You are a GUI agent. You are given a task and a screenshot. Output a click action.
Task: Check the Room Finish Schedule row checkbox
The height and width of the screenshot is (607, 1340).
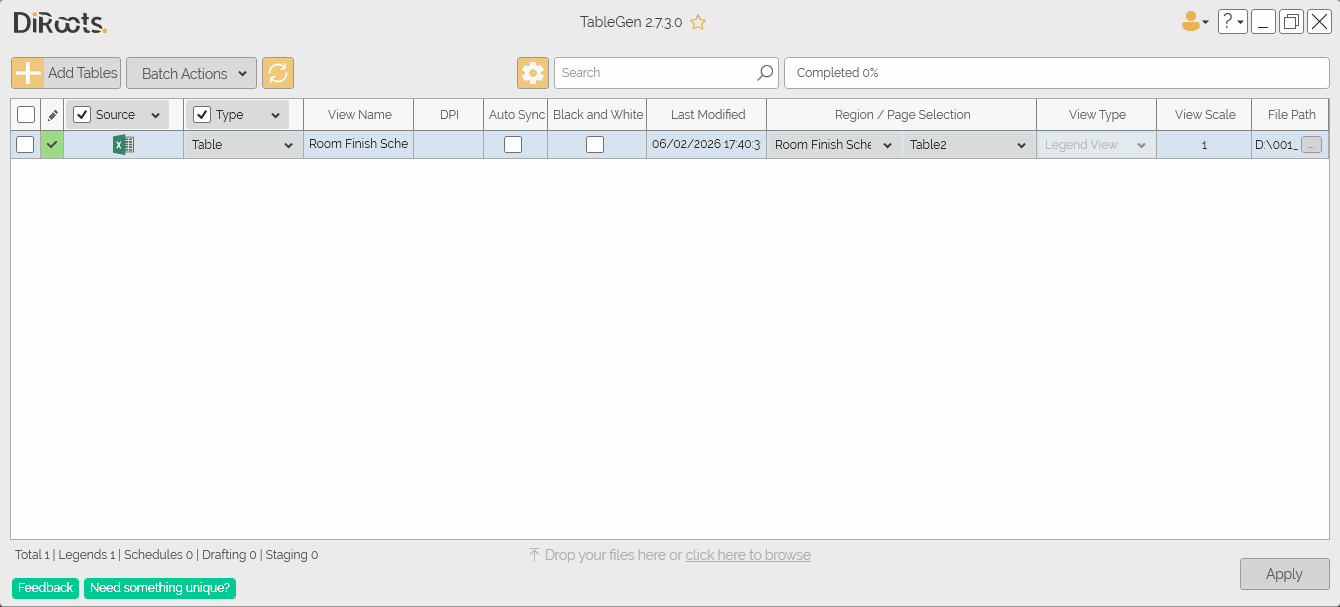click(25, 145)
